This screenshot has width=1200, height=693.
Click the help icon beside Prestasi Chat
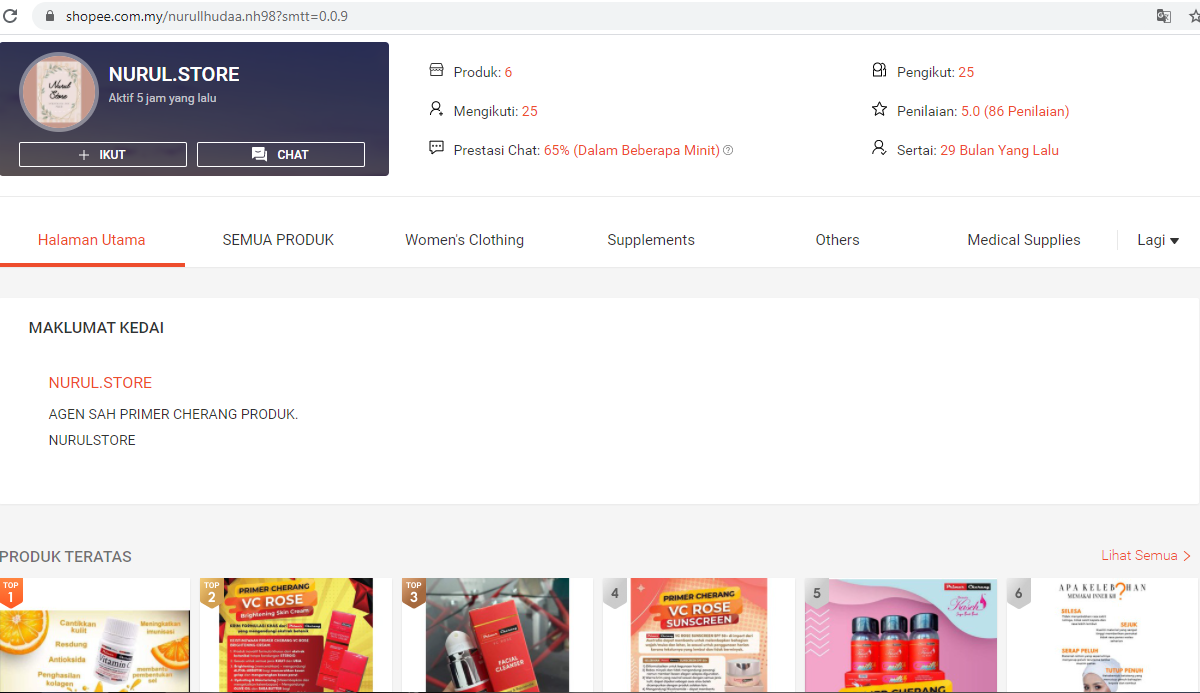point(728,150)
